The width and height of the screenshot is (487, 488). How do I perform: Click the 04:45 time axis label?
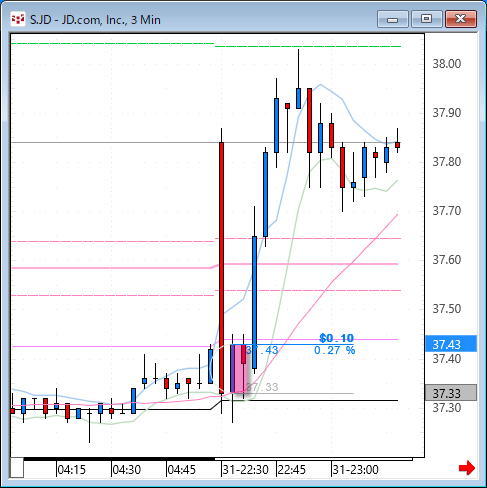pyautogui.click(x=181, y=470)
